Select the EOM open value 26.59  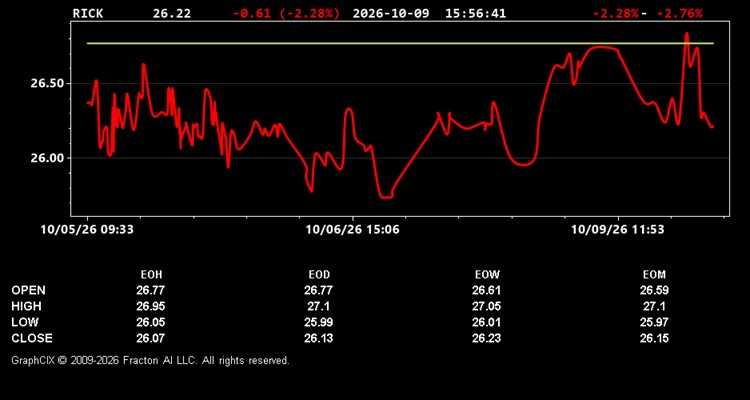point(654,290)
